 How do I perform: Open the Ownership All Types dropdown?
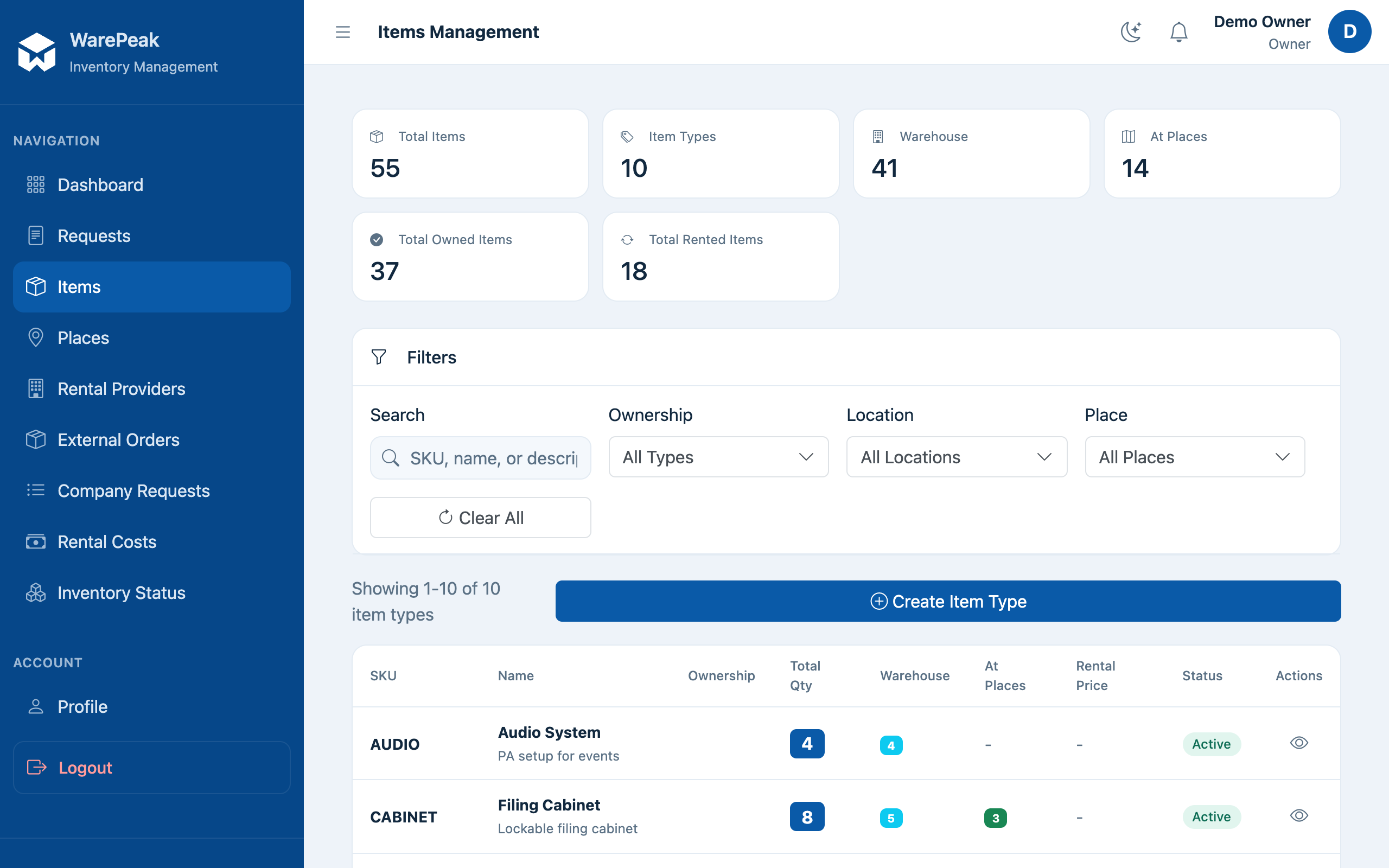[x=718, y=457]
